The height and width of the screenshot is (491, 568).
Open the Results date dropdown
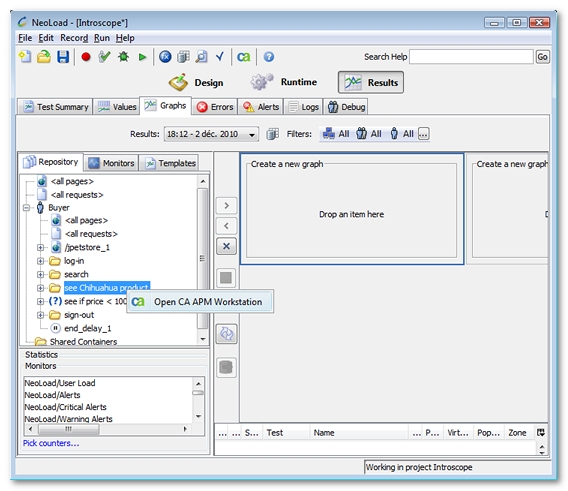211,134
